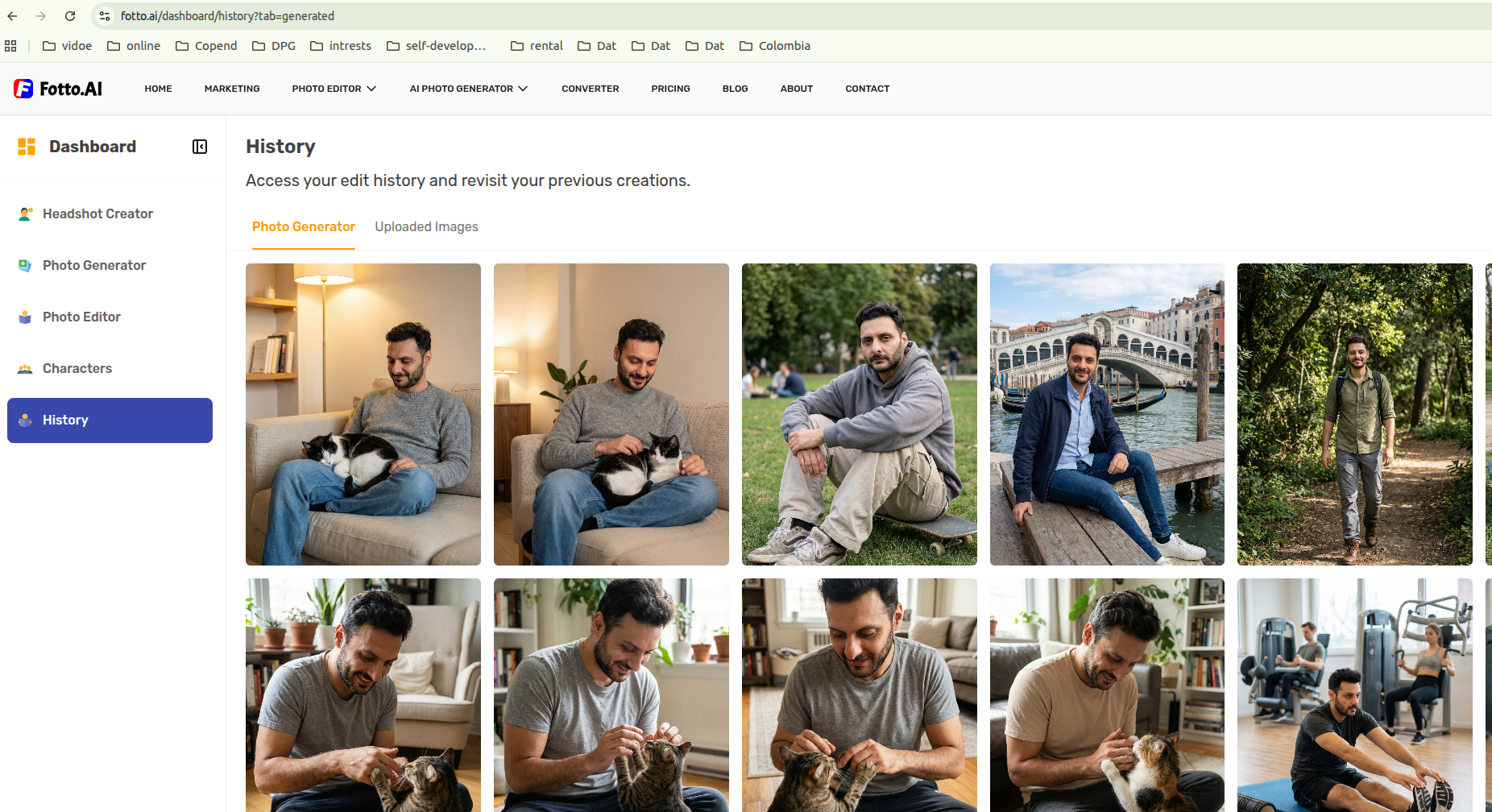Open the Photo Editor sidebar tool
The height and width of the screenshot is (812, 1492).
click(81, 317)
